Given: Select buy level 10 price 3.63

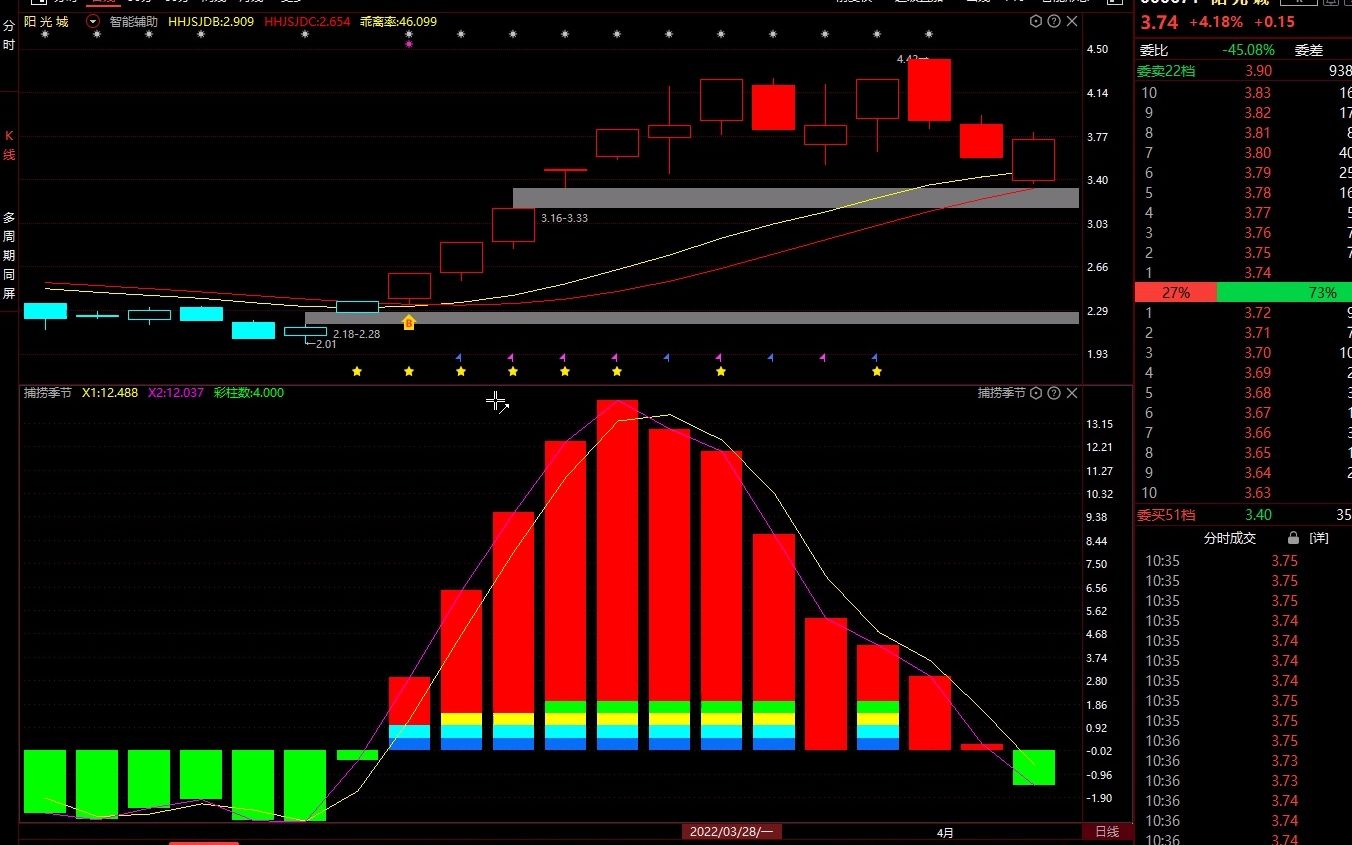Looking at the screenshot, I should coord(1257,492).
